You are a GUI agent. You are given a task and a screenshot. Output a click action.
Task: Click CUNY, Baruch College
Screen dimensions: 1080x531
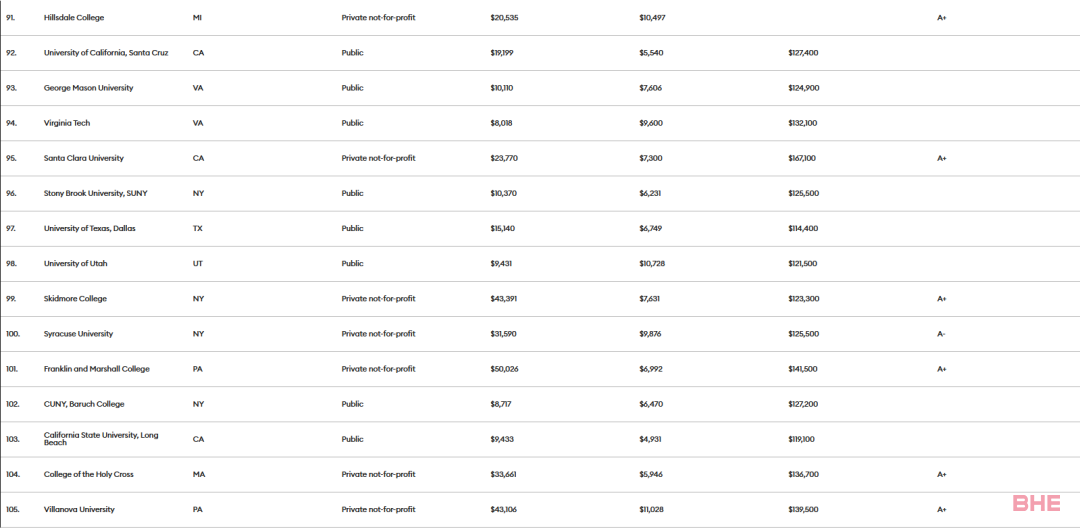(84, 404)
